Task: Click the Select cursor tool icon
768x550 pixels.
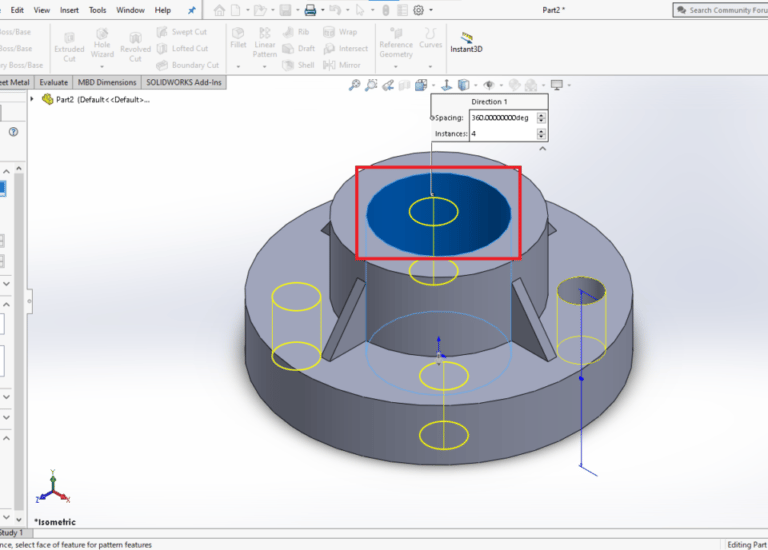Action: click(x=360, y=10)
